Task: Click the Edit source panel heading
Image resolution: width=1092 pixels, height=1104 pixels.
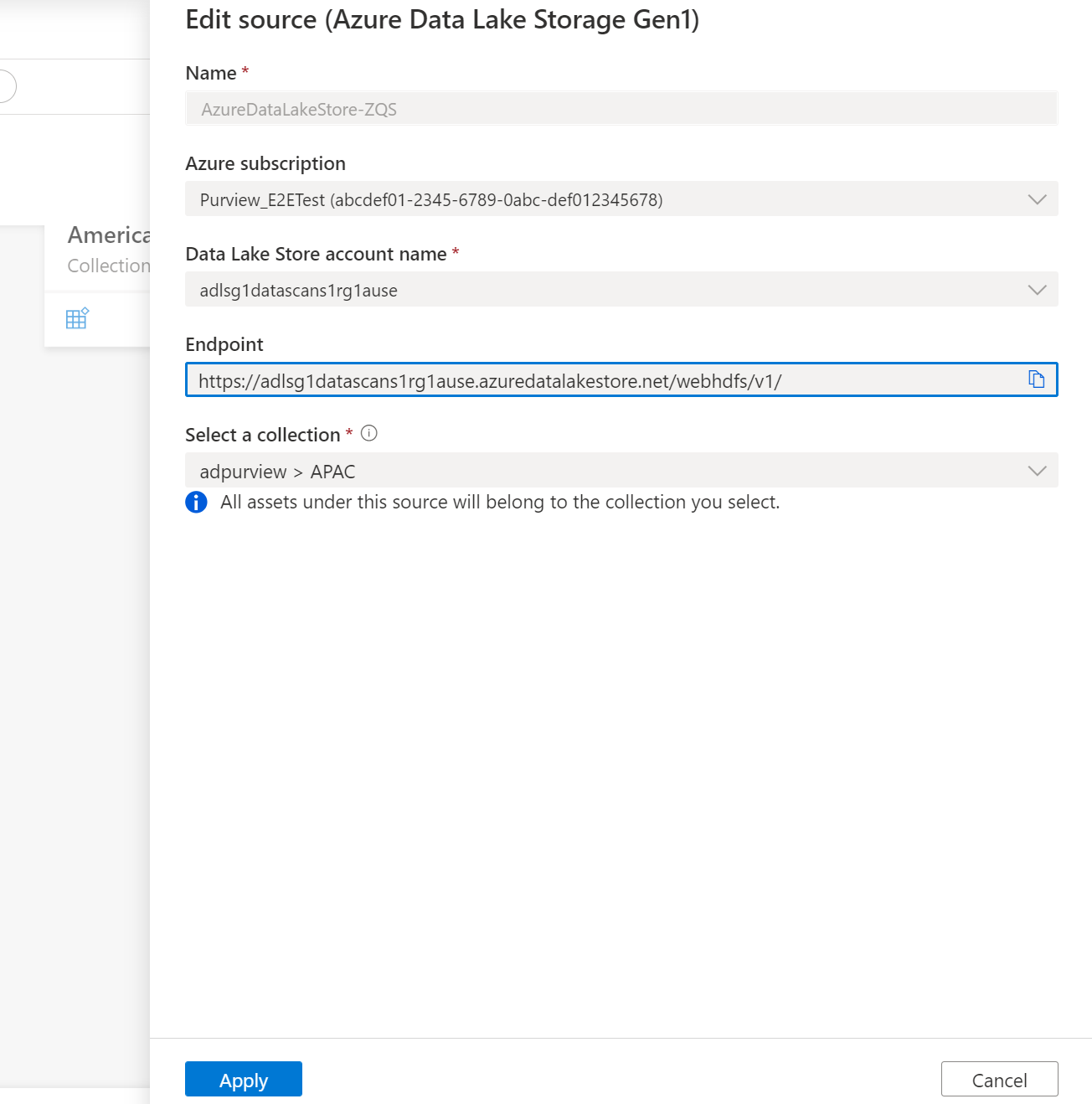Action: 442,19
